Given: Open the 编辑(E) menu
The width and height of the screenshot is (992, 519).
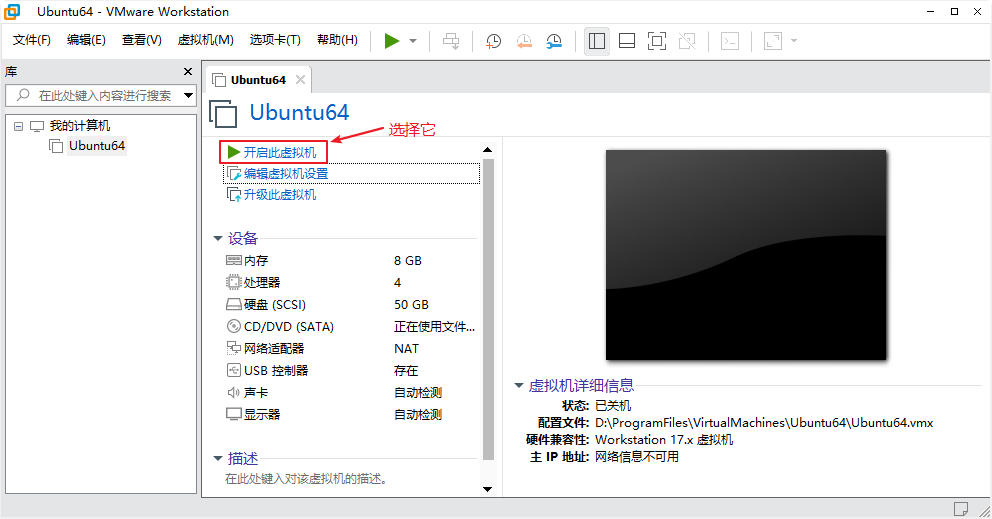Looking at the screenshot, I should click(x=86, y=40).
